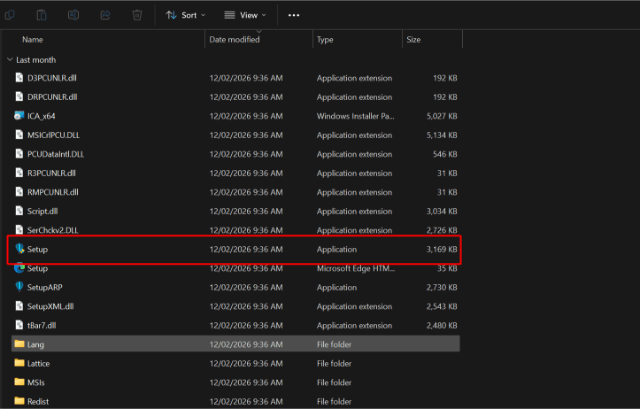Image resolution: width=640 pixels, height=409 pixels.
Task: Click the Type column header
Action: pos(325,40)
